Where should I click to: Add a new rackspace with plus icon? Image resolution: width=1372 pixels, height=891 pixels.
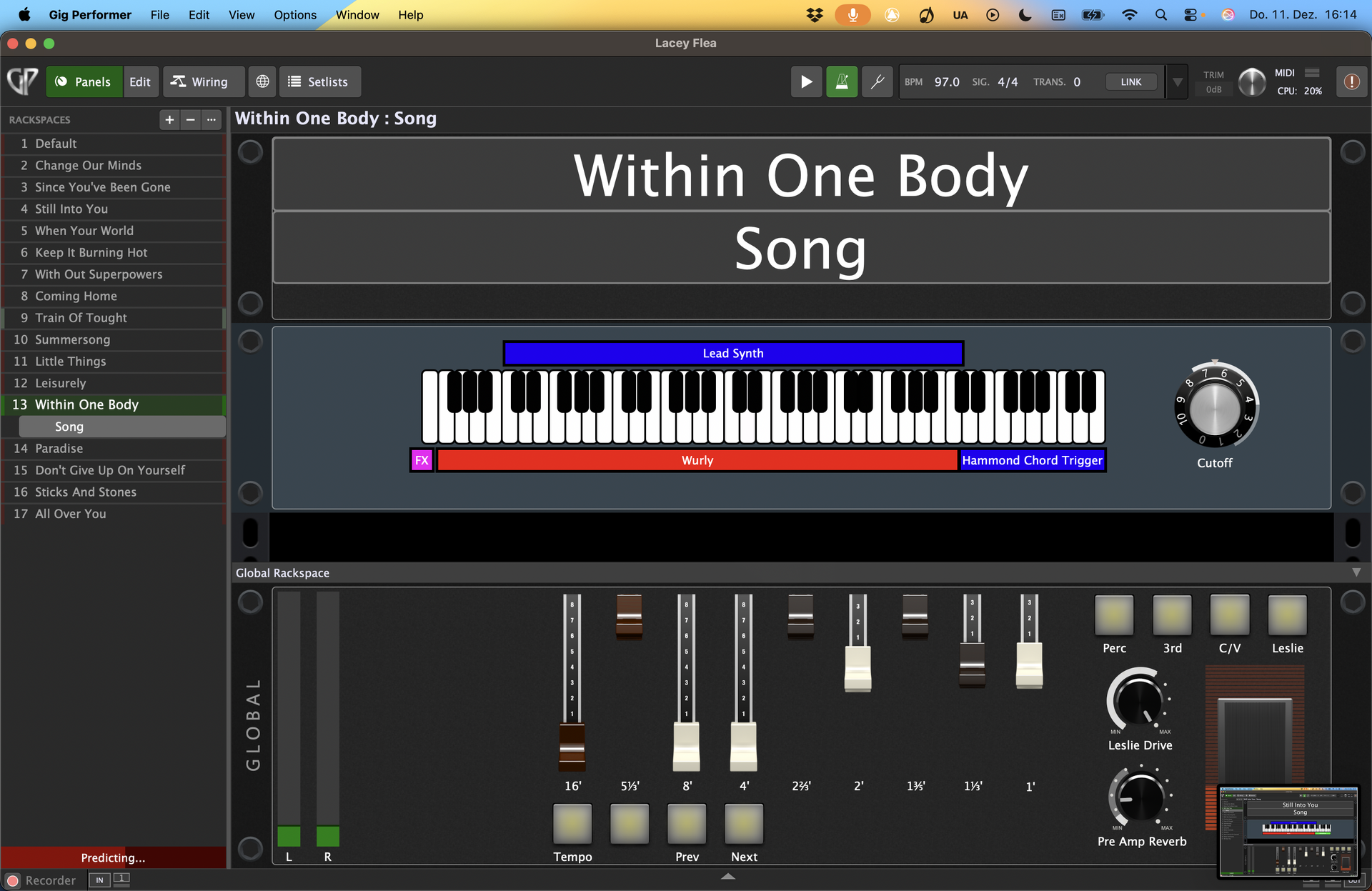[169, 120]
